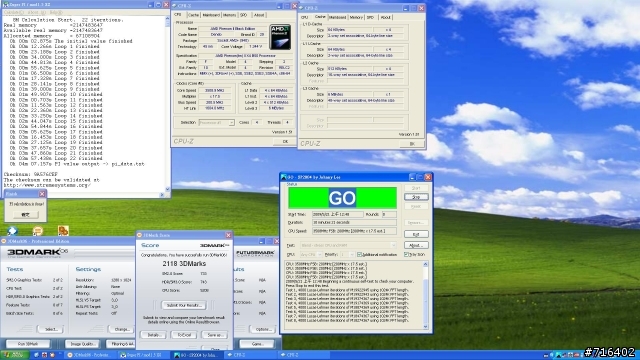This screenshot has width=640, height=360.
Task: Click OK in the left CPU-Z window
Action: pos(285,142)
